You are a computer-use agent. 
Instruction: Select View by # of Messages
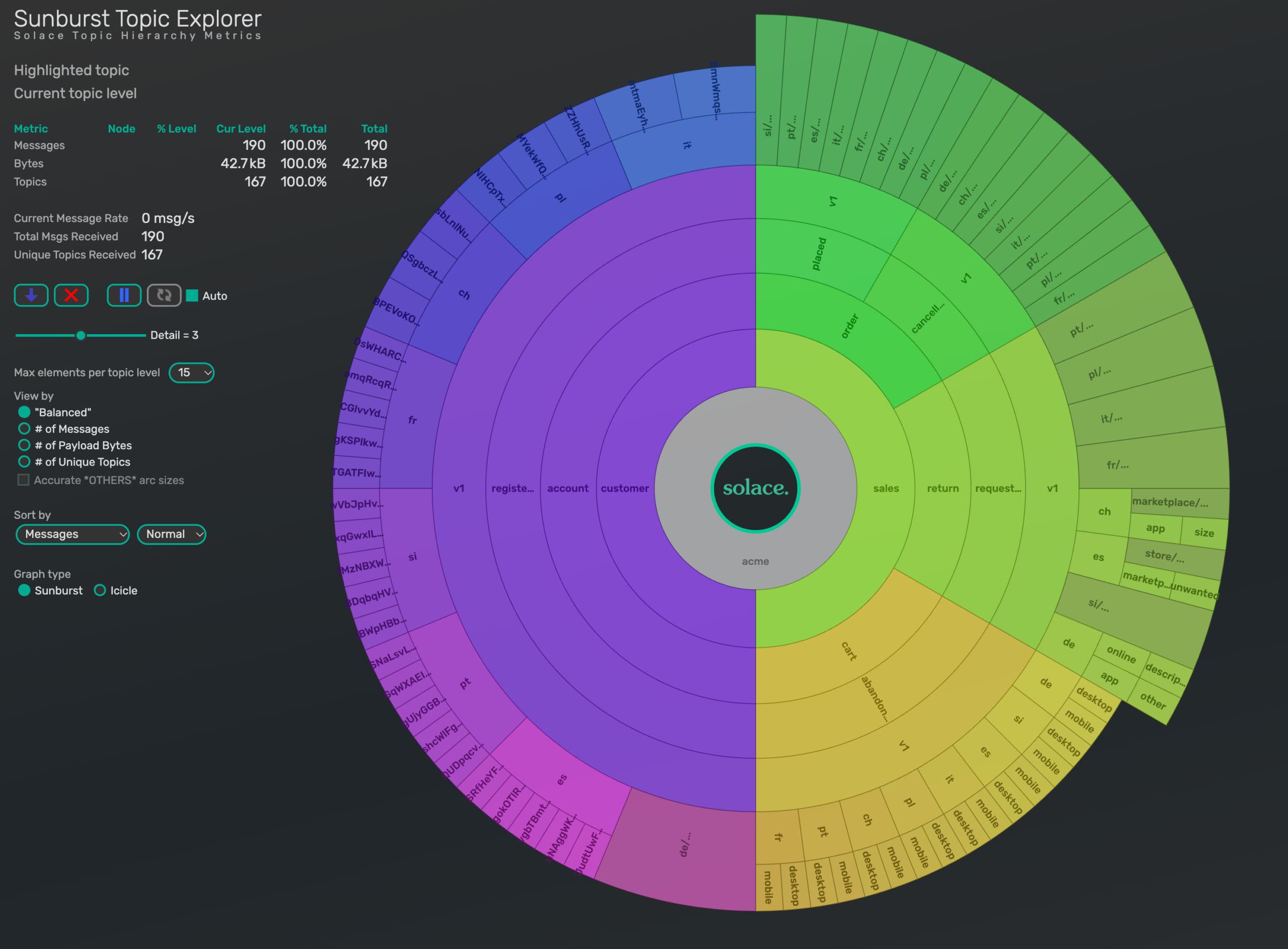[24, 429]
